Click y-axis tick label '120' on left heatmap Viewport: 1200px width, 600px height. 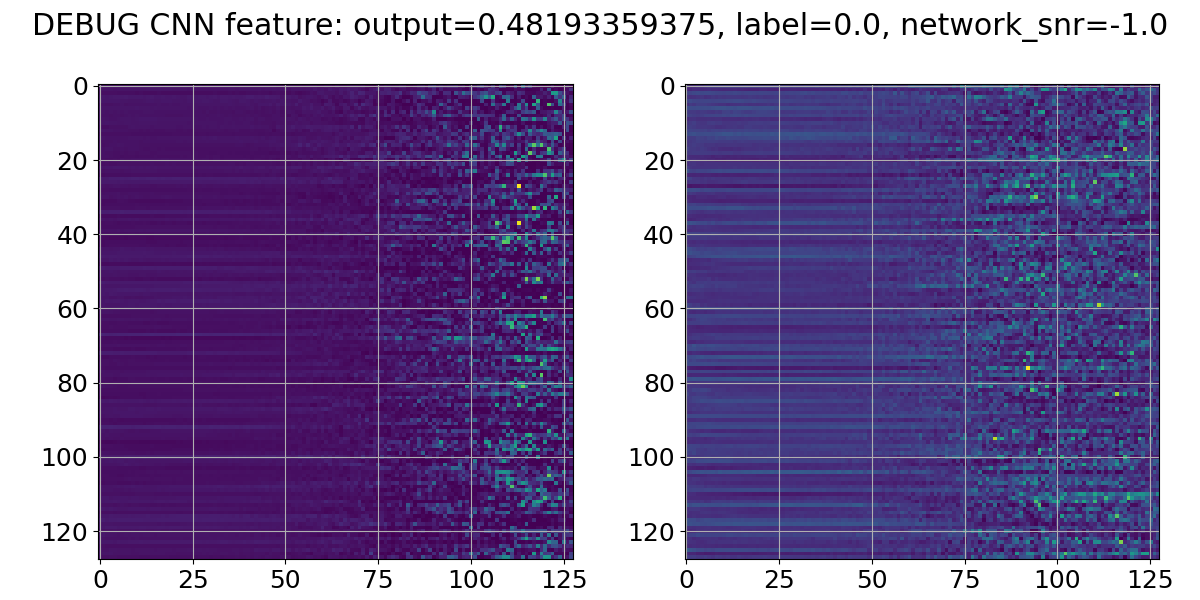click(x=67, y=531)
